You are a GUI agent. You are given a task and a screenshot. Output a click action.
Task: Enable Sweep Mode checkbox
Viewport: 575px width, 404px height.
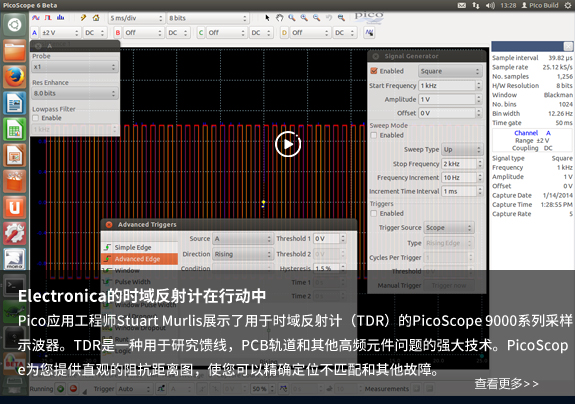click(x=374, y=135)
